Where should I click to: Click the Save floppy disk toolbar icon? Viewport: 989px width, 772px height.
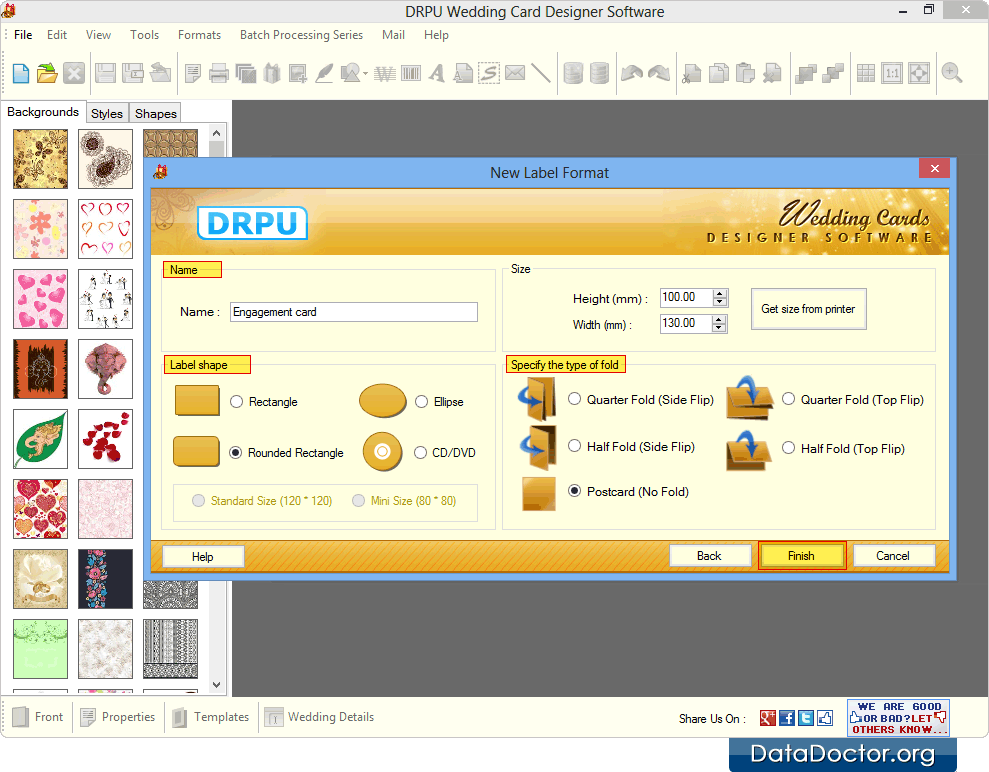point(105,74)
